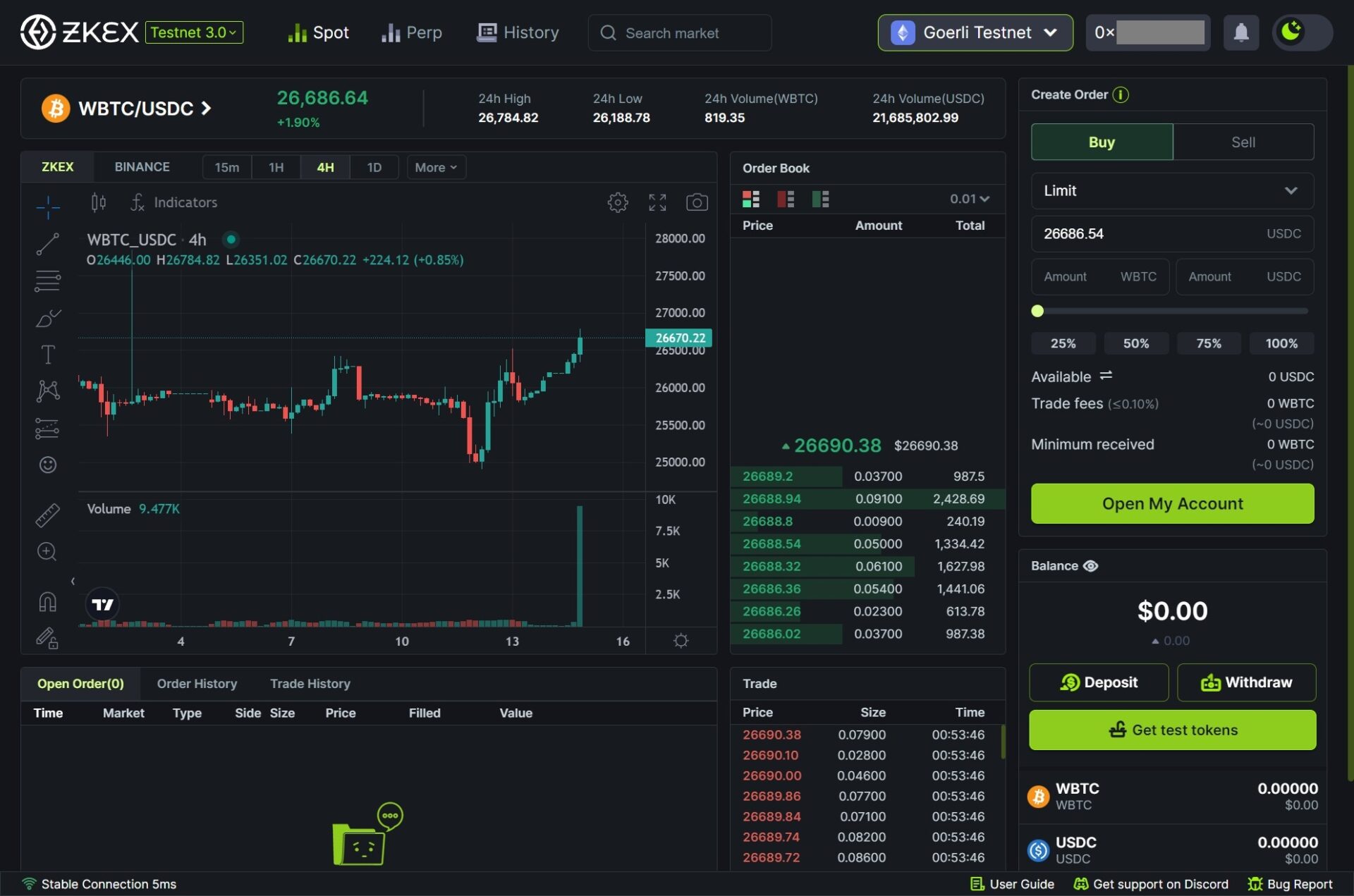Open the Fibonacci retracement tool
This screenshot has width=1354, height=896.
pos(47,281)
